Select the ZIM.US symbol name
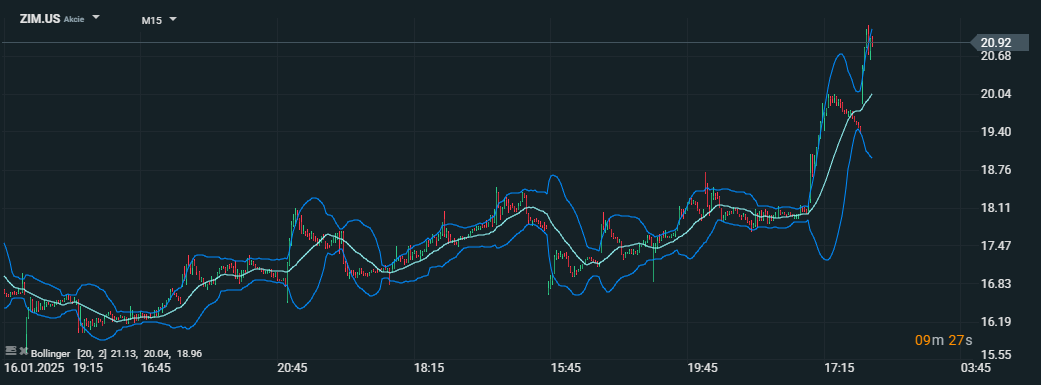 point(40,18)
